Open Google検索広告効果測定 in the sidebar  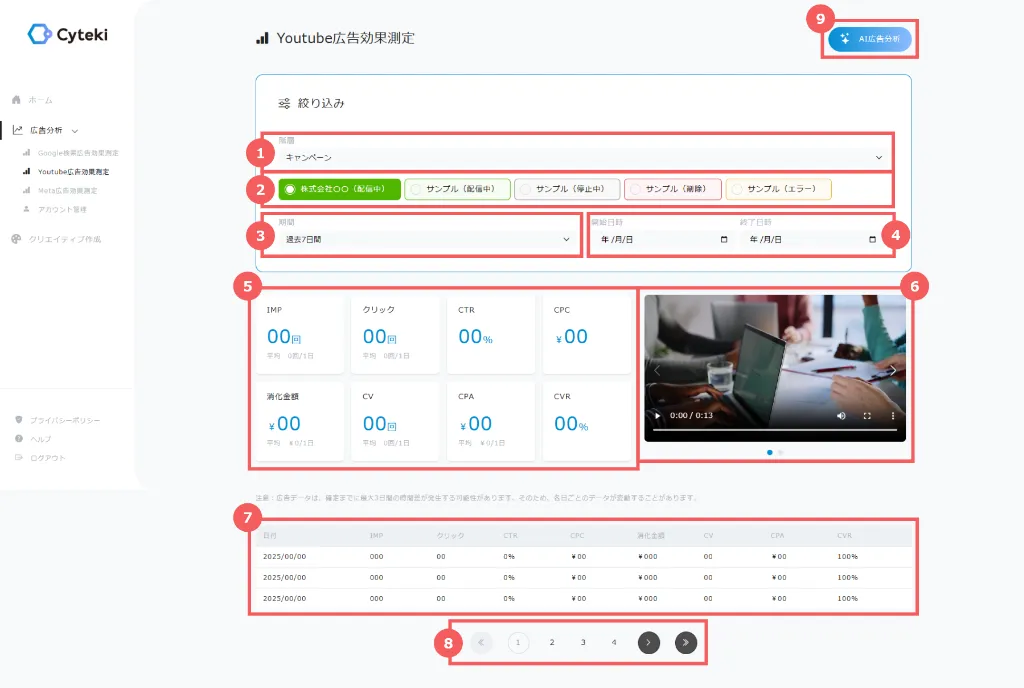[x=77, y=153]
